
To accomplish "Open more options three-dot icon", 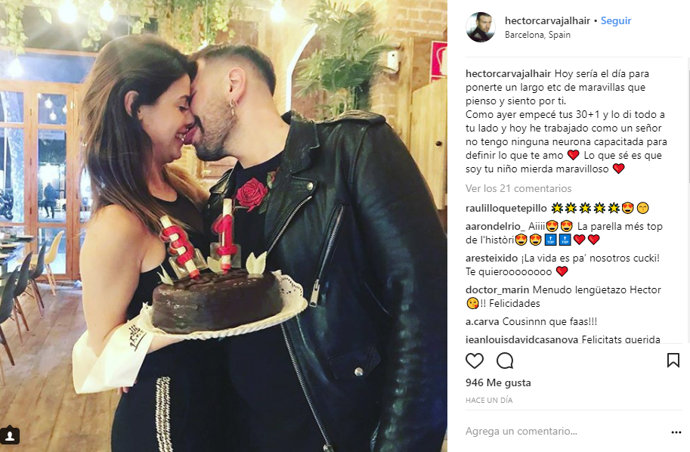I will pyautogui.click(x=676, y=432).
